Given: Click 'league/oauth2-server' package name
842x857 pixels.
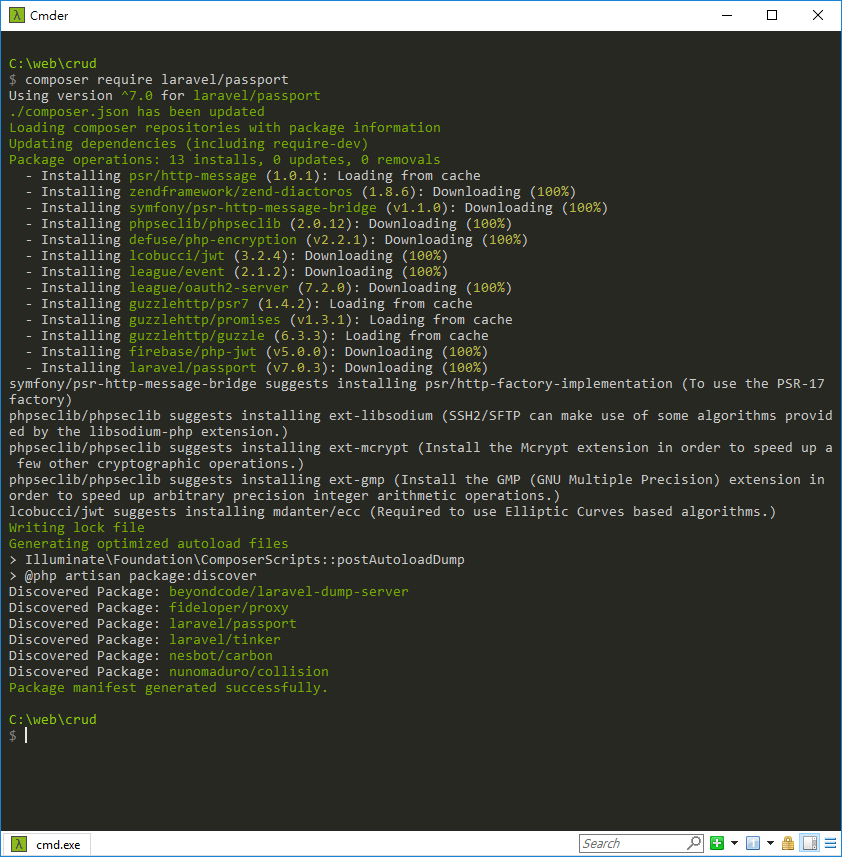Looking at the screenshot, I should click(x=209, y=288).
